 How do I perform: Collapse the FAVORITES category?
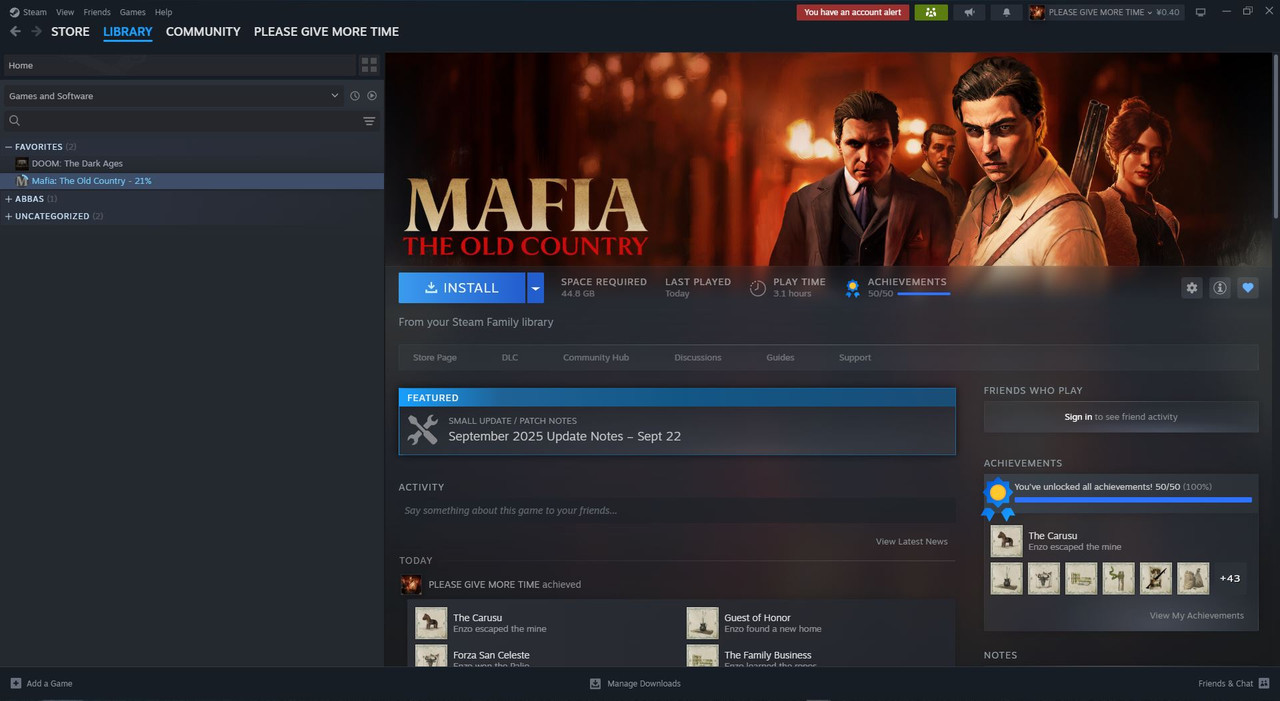[x=9, y=147]
